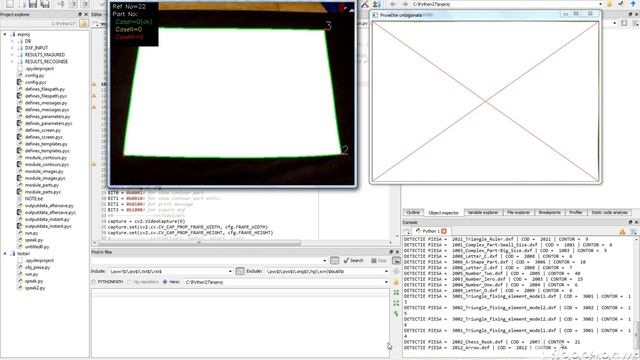
Task: Expand the DXF_INPUT folder
Action: tap(12, 48)
